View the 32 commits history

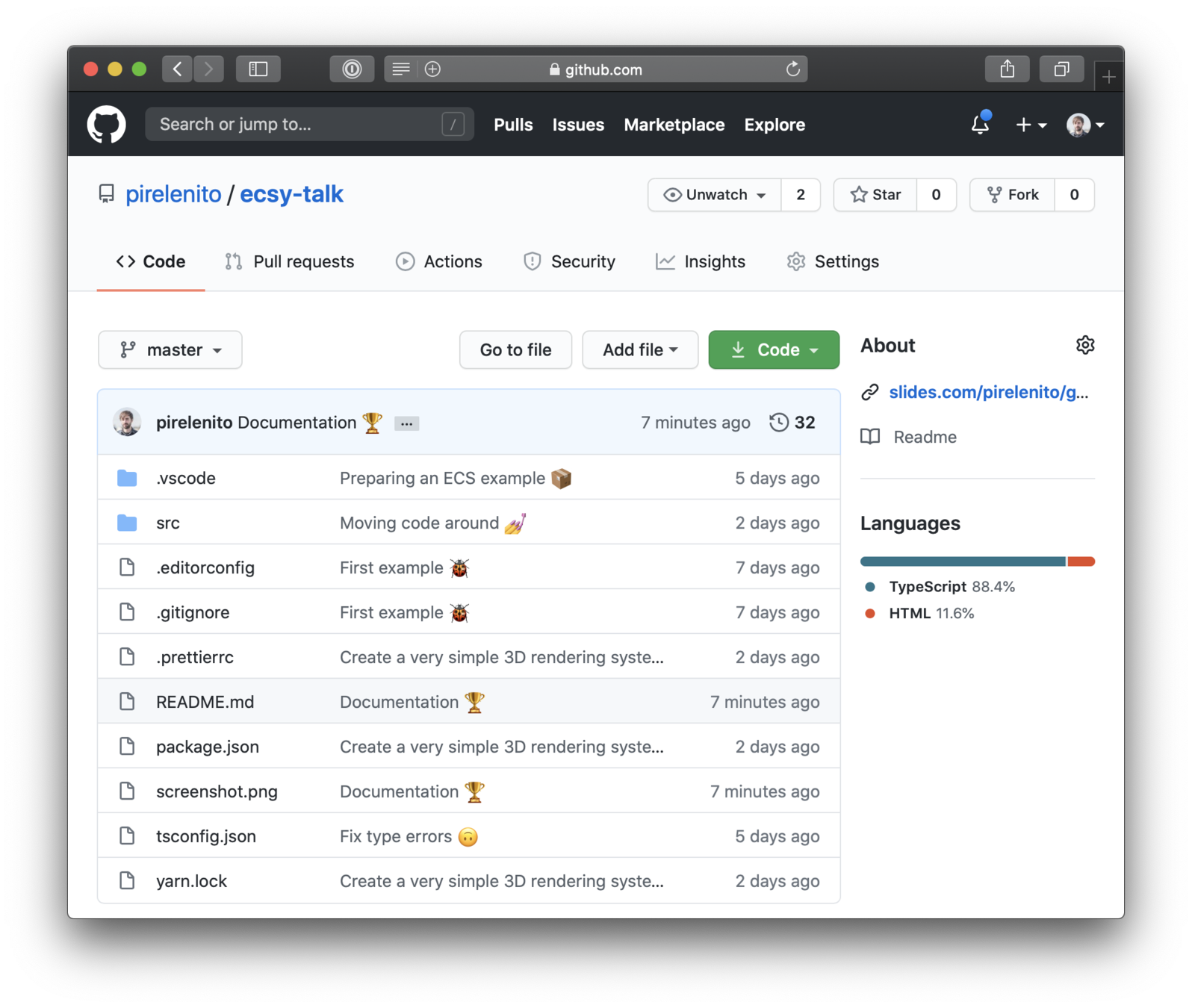(792, 423)
